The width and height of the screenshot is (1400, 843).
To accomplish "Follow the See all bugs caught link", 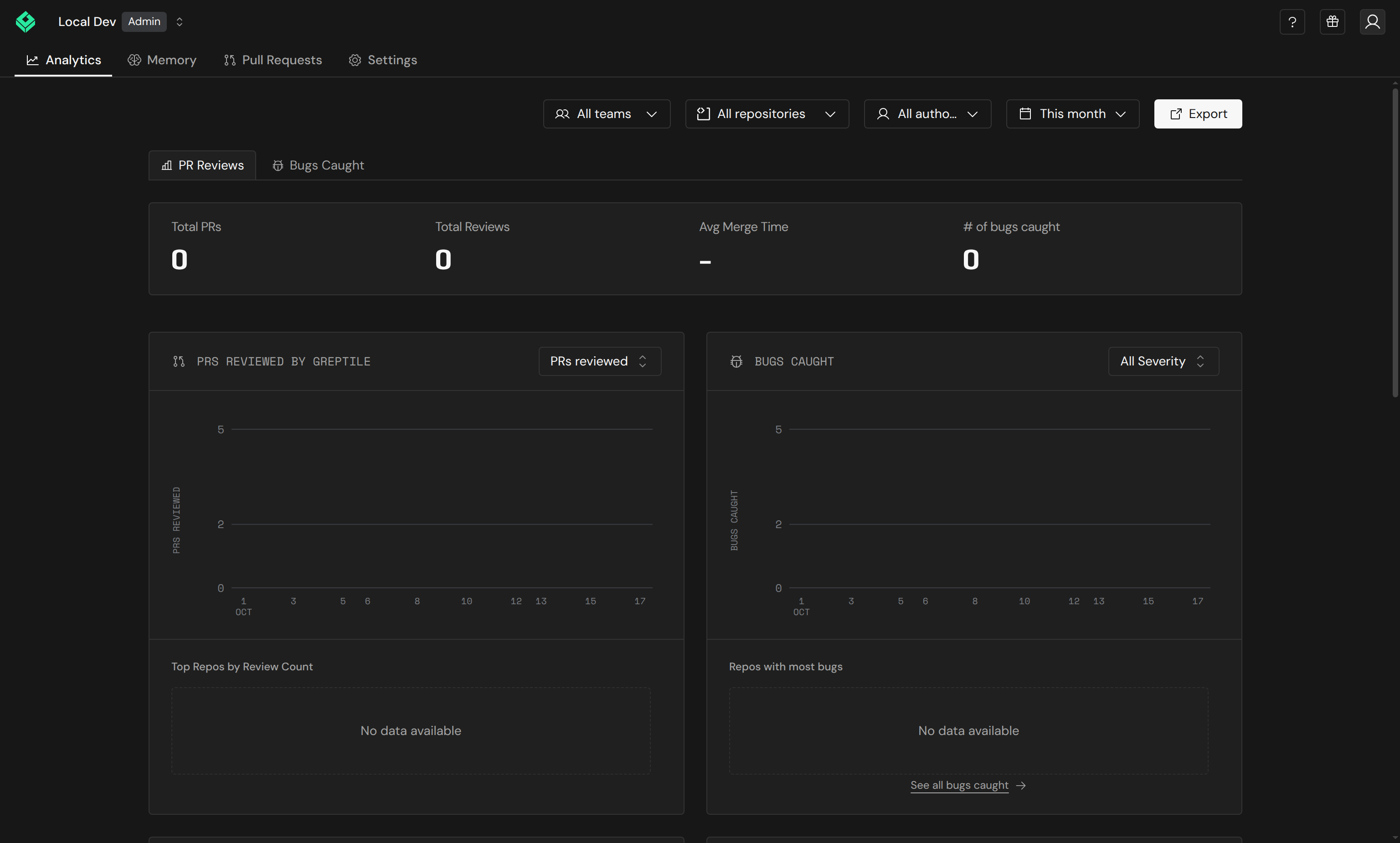I will (x=959, y=785).
